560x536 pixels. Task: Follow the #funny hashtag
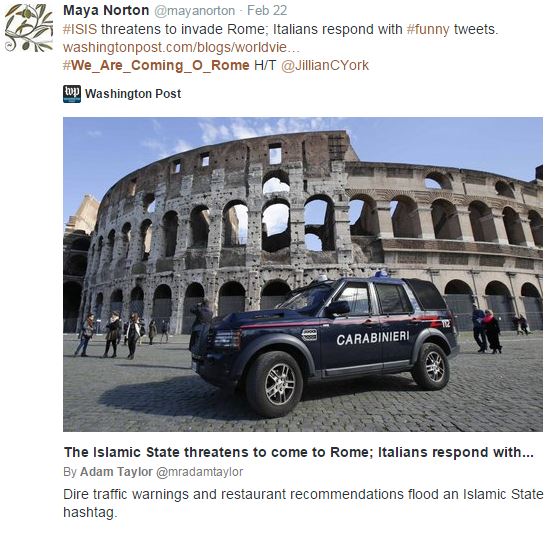tap(428, 29)
